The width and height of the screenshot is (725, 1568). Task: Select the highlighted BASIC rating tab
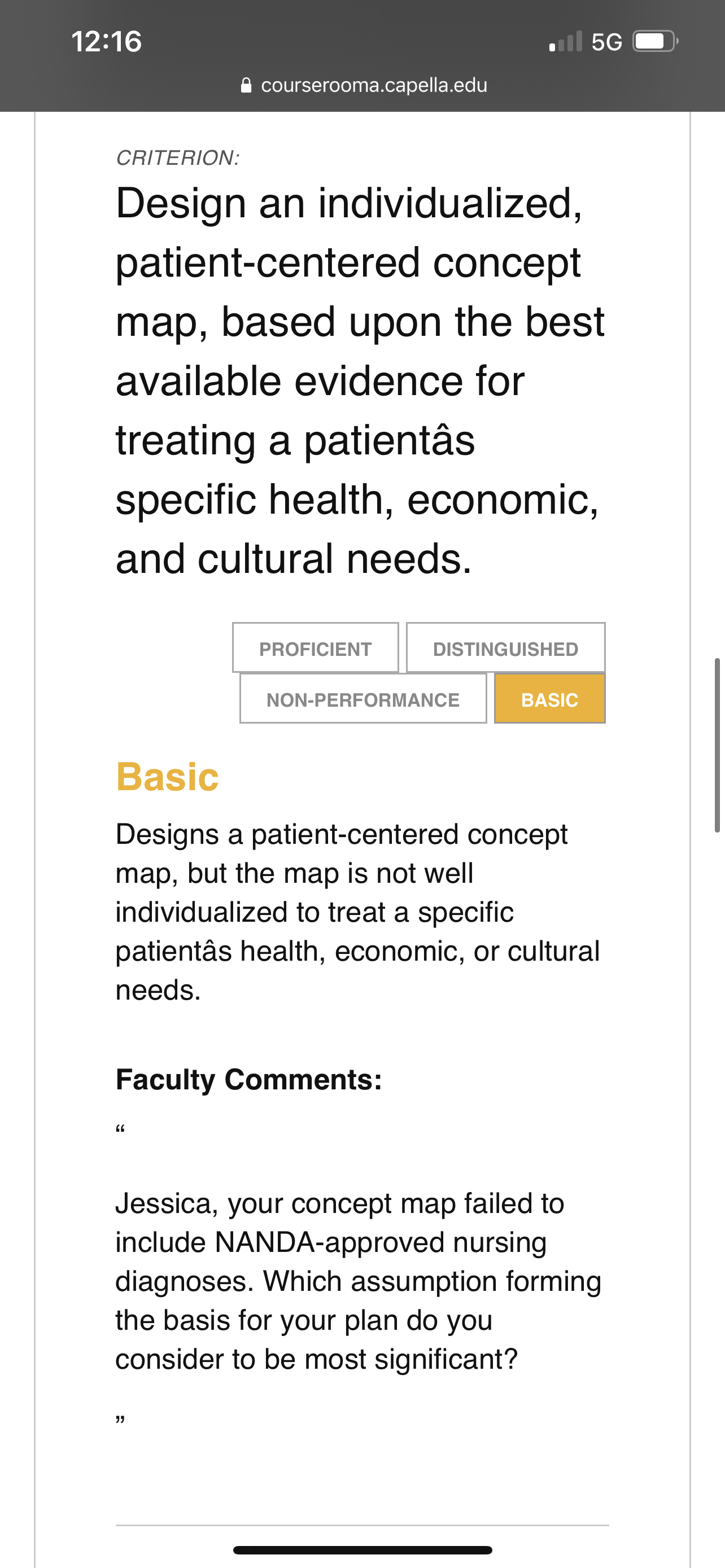(x=550, y=699)
